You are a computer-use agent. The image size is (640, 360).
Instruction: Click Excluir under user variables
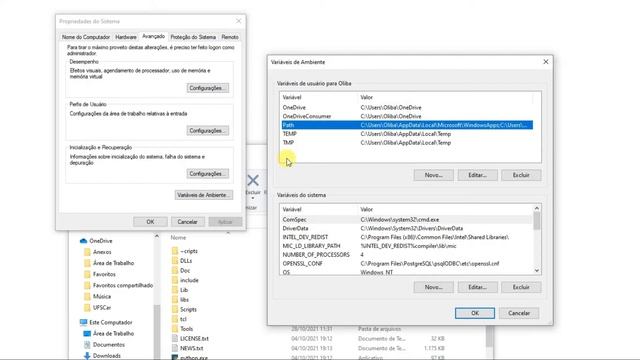click(x=521, y=175)
